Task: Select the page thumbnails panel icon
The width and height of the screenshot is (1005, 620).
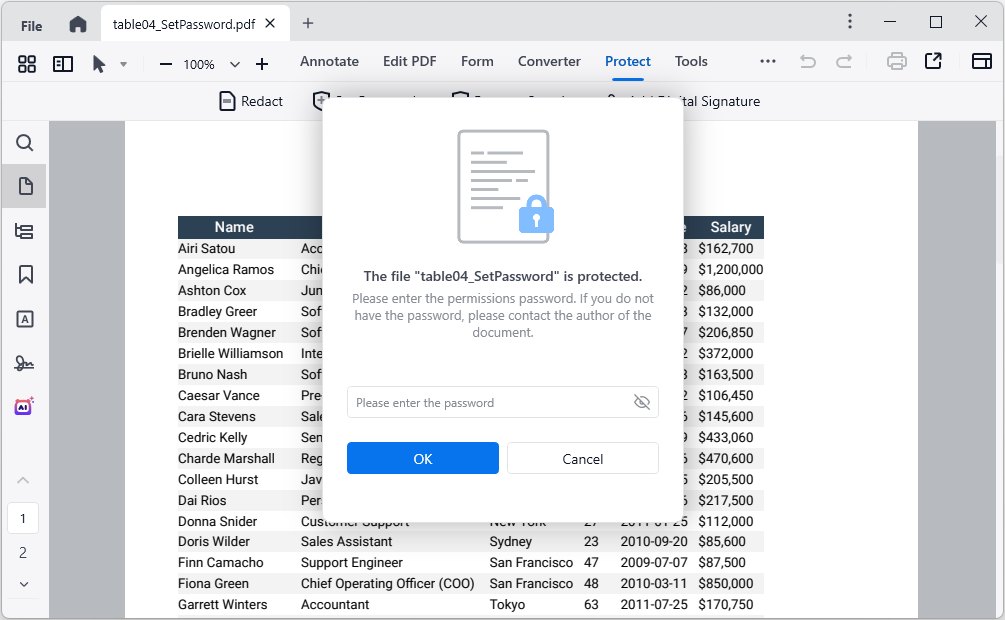Action: tap(24, 185)
